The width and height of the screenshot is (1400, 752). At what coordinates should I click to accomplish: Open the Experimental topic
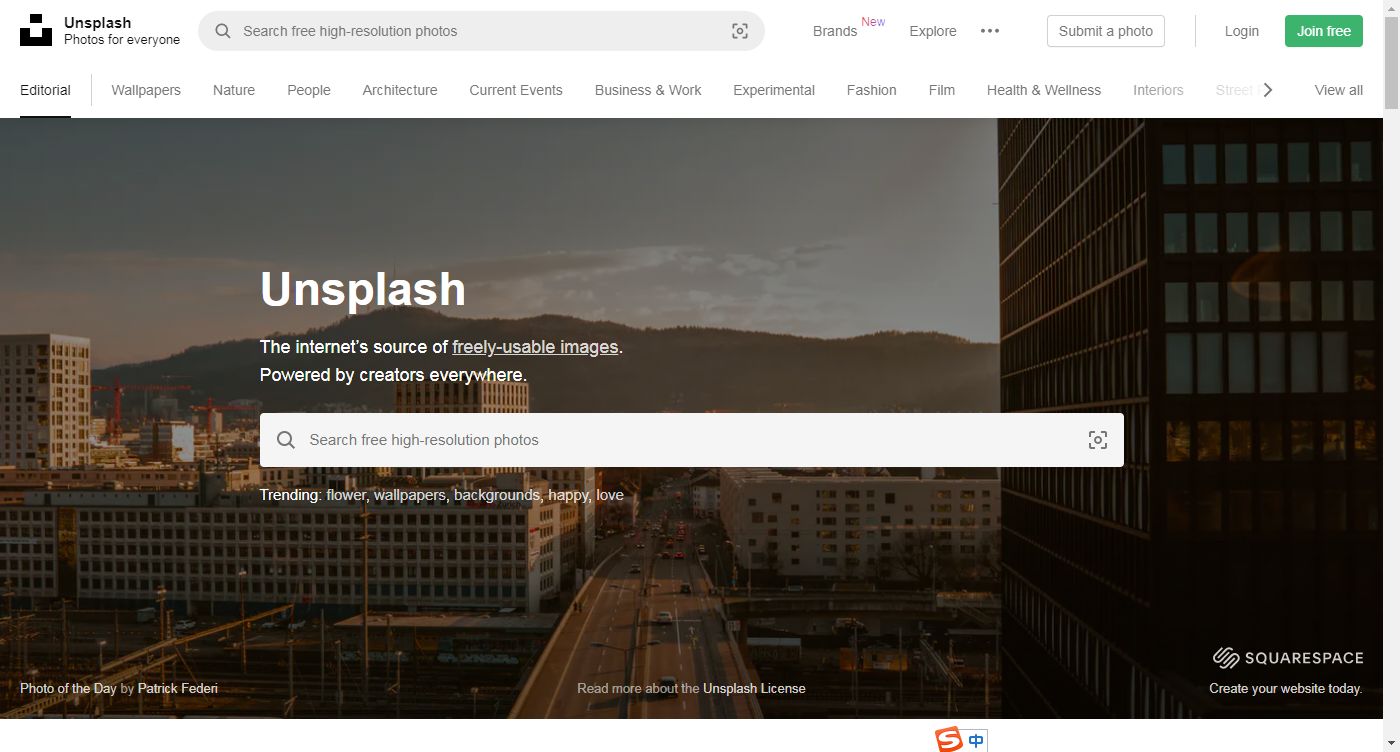pyautogui.click(x=774, y=90)
